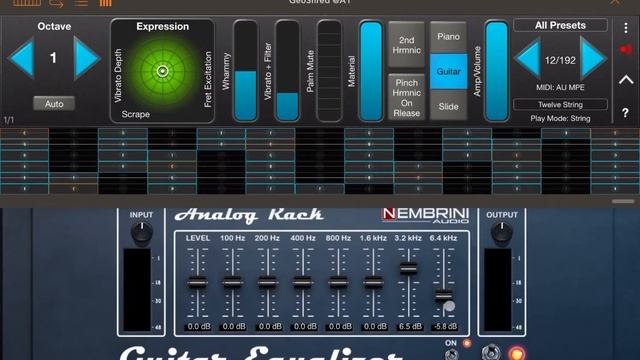Image resolution: width=640 pixels, height=360 pixels.
Task: Adjust the 6.4 kHz EQ fader
Action: coord(443,295)
